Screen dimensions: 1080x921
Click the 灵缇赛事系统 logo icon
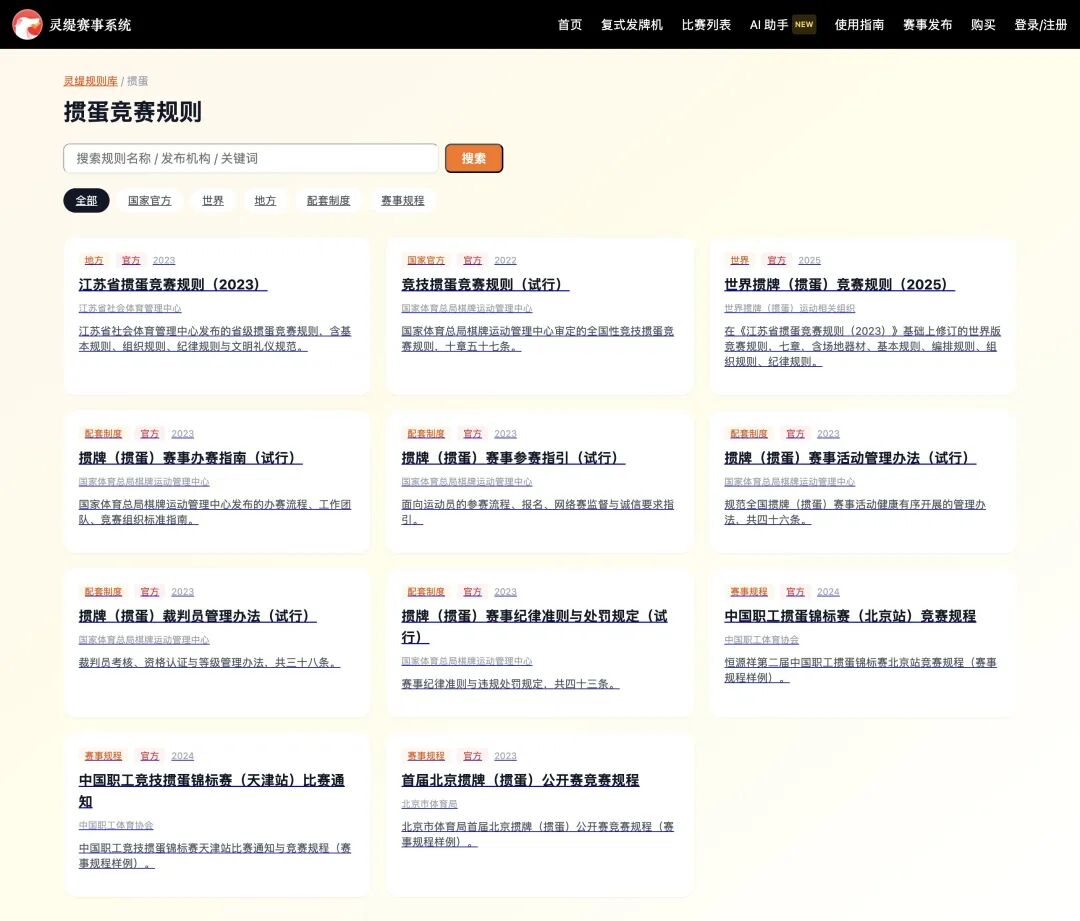pos(27,25)
